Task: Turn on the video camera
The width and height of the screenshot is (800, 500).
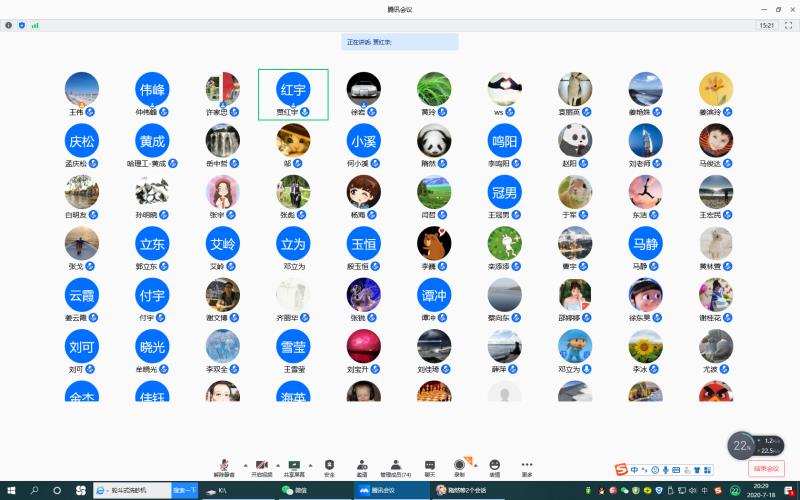Action: pyautogui.click(x=260, y=466)
